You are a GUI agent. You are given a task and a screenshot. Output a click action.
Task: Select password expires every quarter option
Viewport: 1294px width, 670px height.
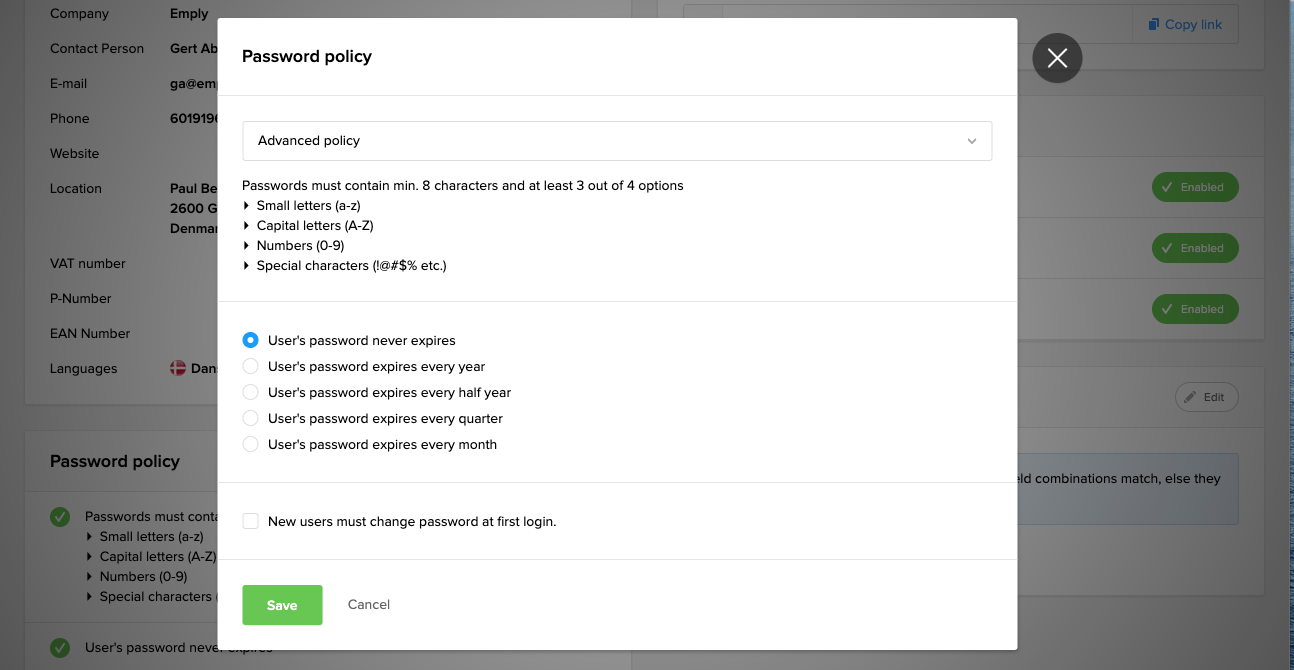(251, 418)
